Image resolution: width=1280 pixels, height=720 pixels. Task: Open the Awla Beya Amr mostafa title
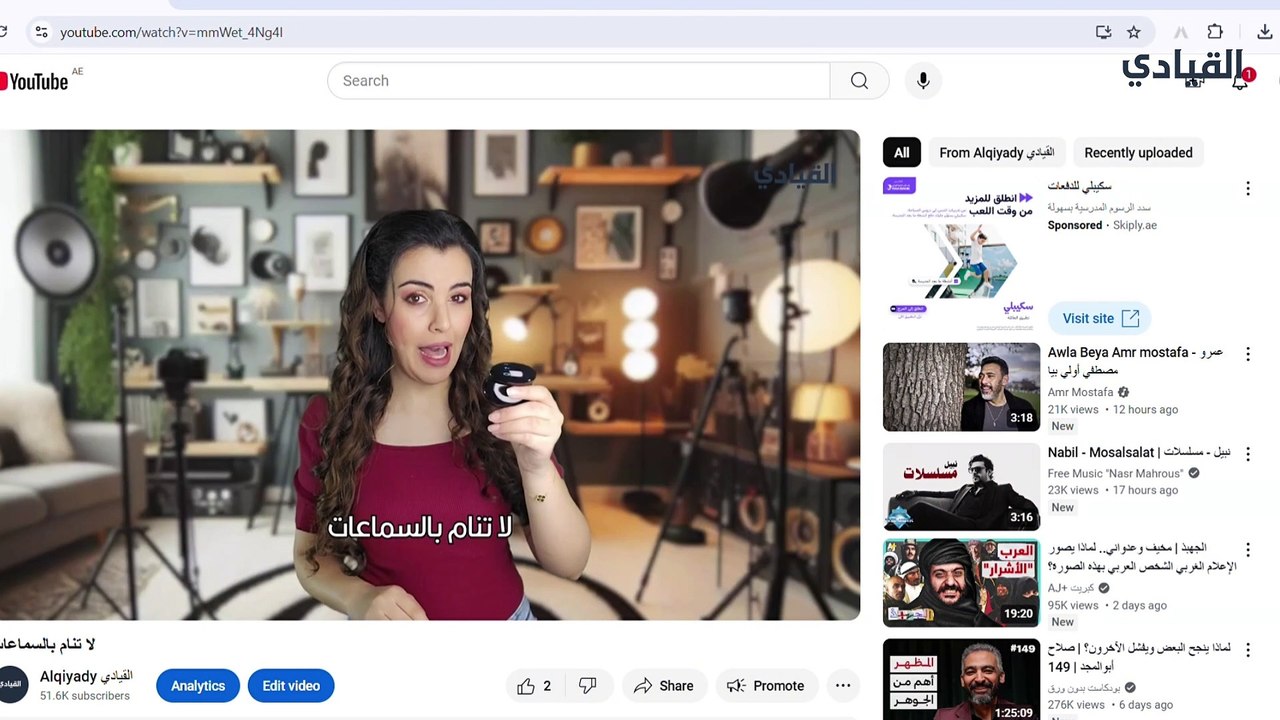pos(1135,361)
